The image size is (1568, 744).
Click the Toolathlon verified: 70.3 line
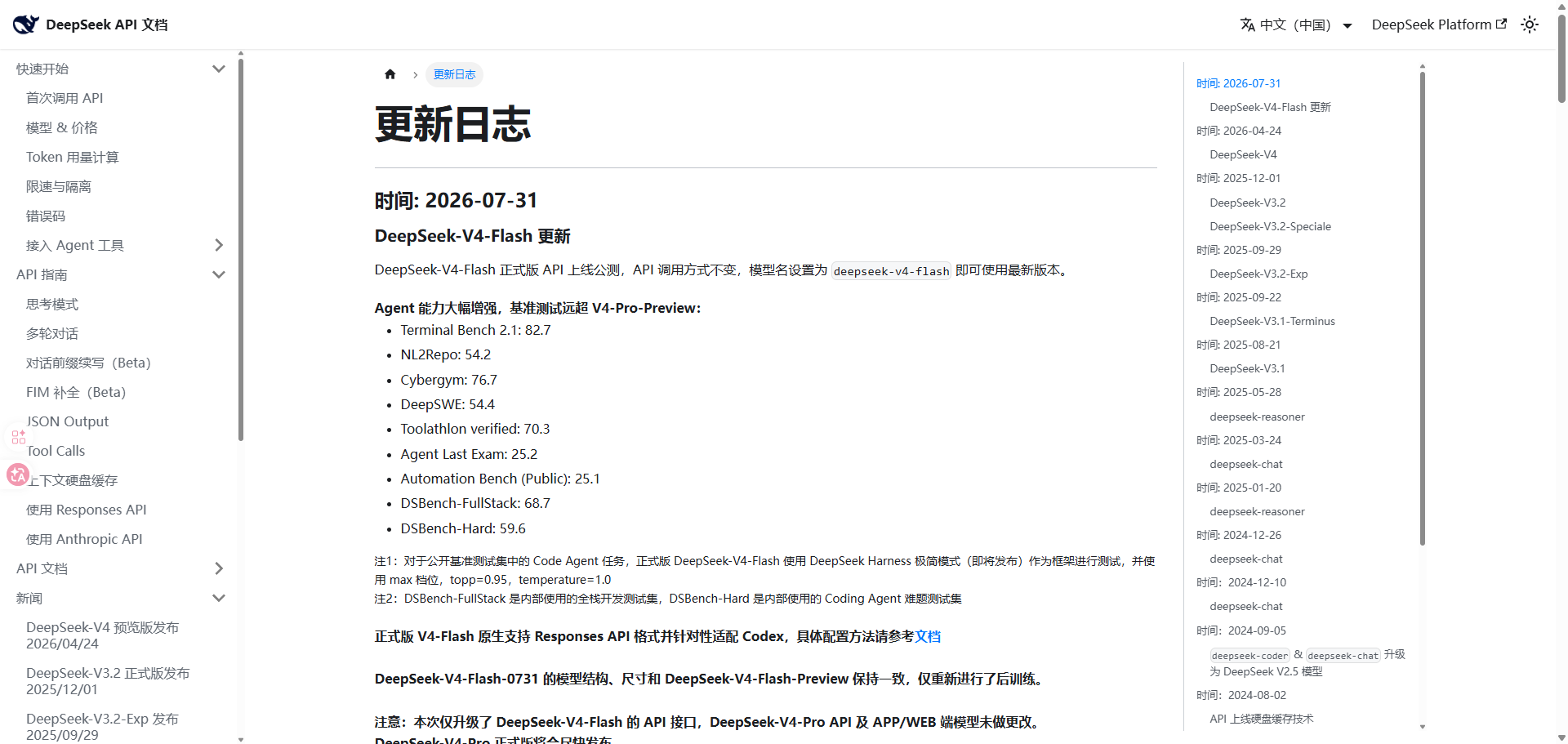pos(475,429)
